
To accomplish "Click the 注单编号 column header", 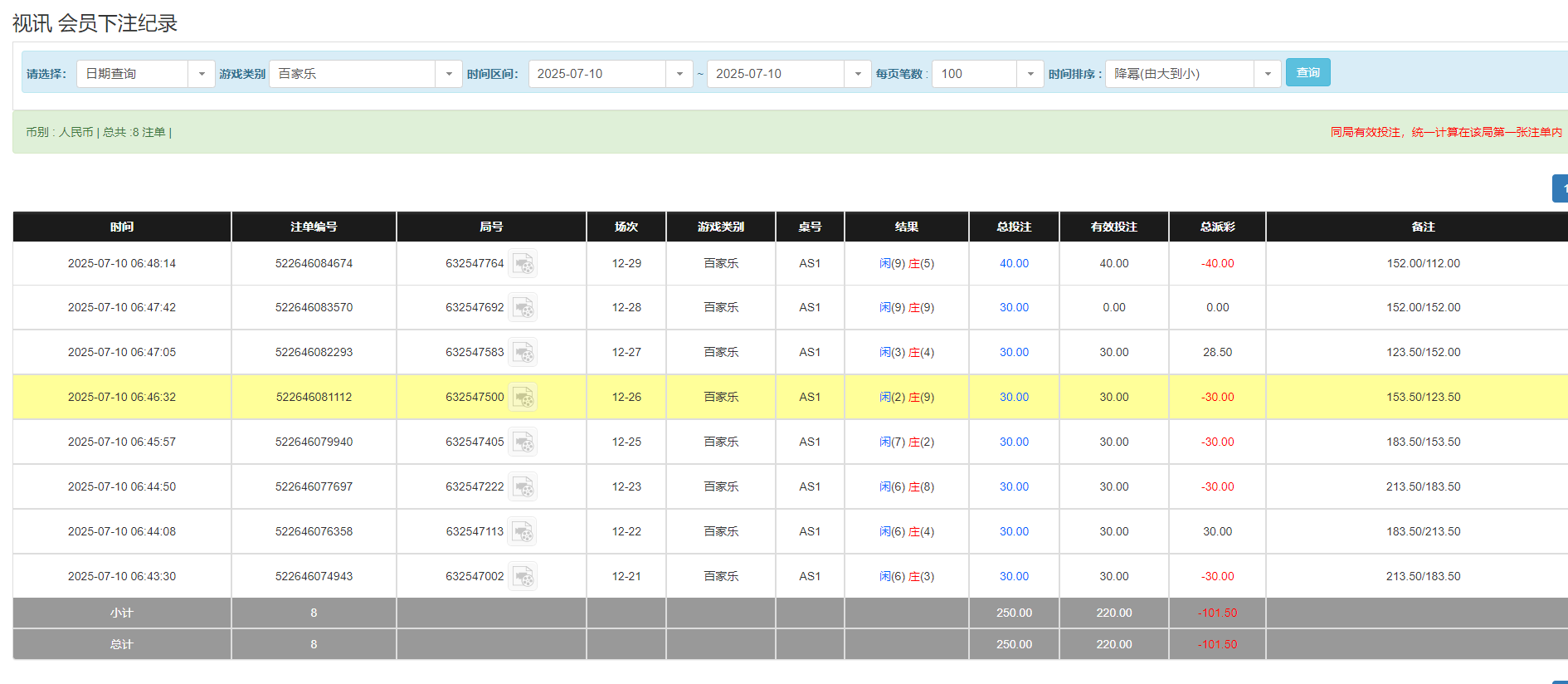I will coord(314,227).
